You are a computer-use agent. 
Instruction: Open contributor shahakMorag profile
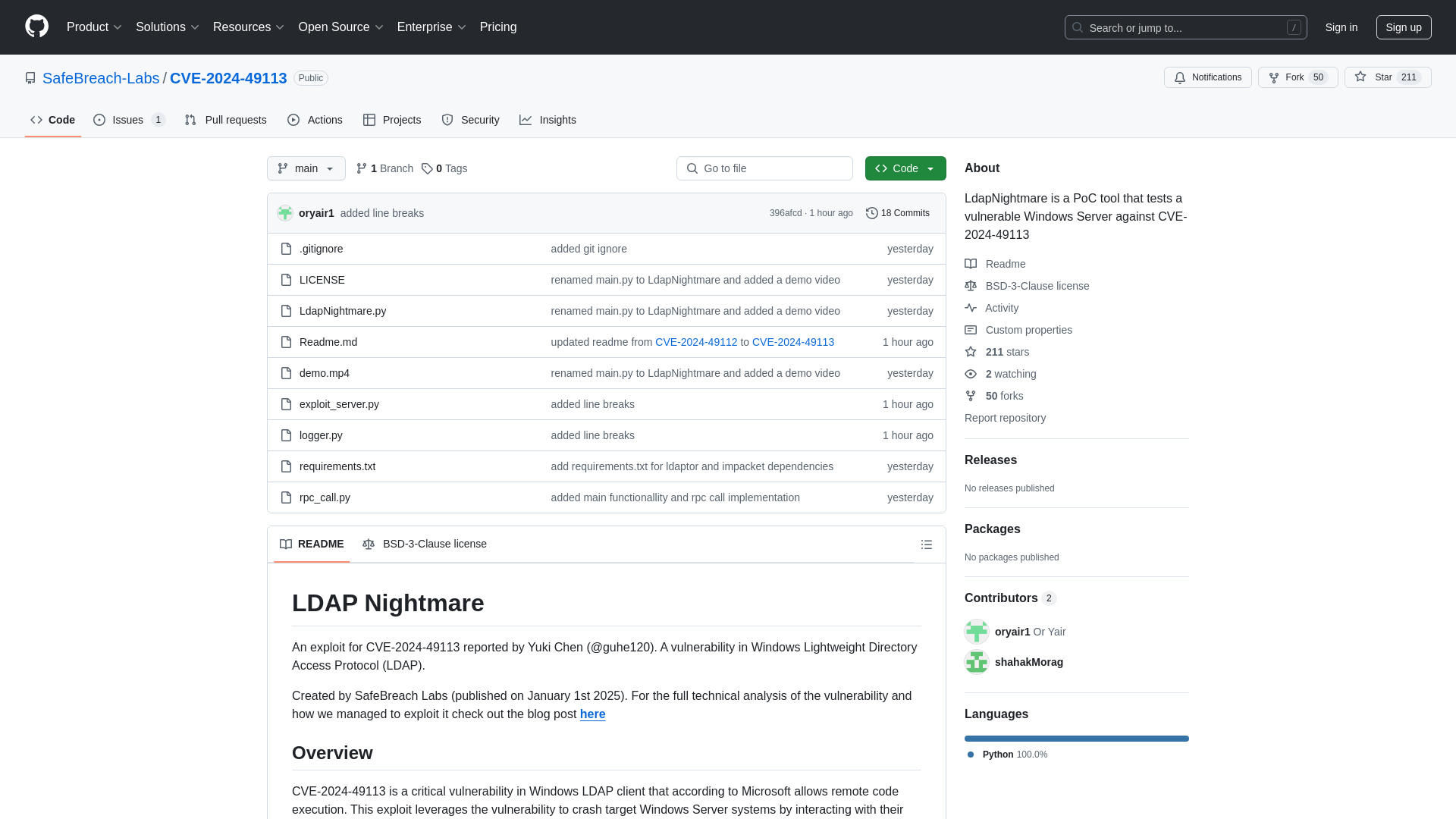click(1028, 662)
